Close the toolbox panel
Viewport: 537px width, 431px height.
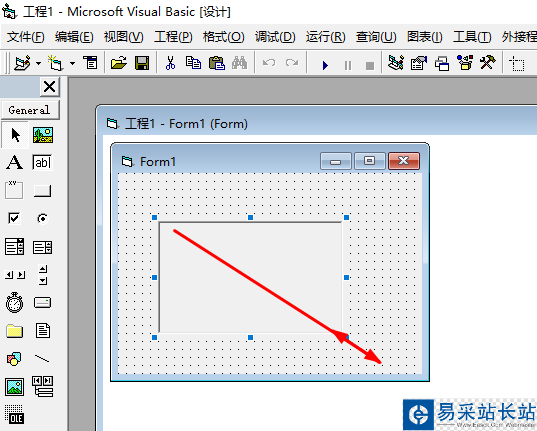point(50,87)
